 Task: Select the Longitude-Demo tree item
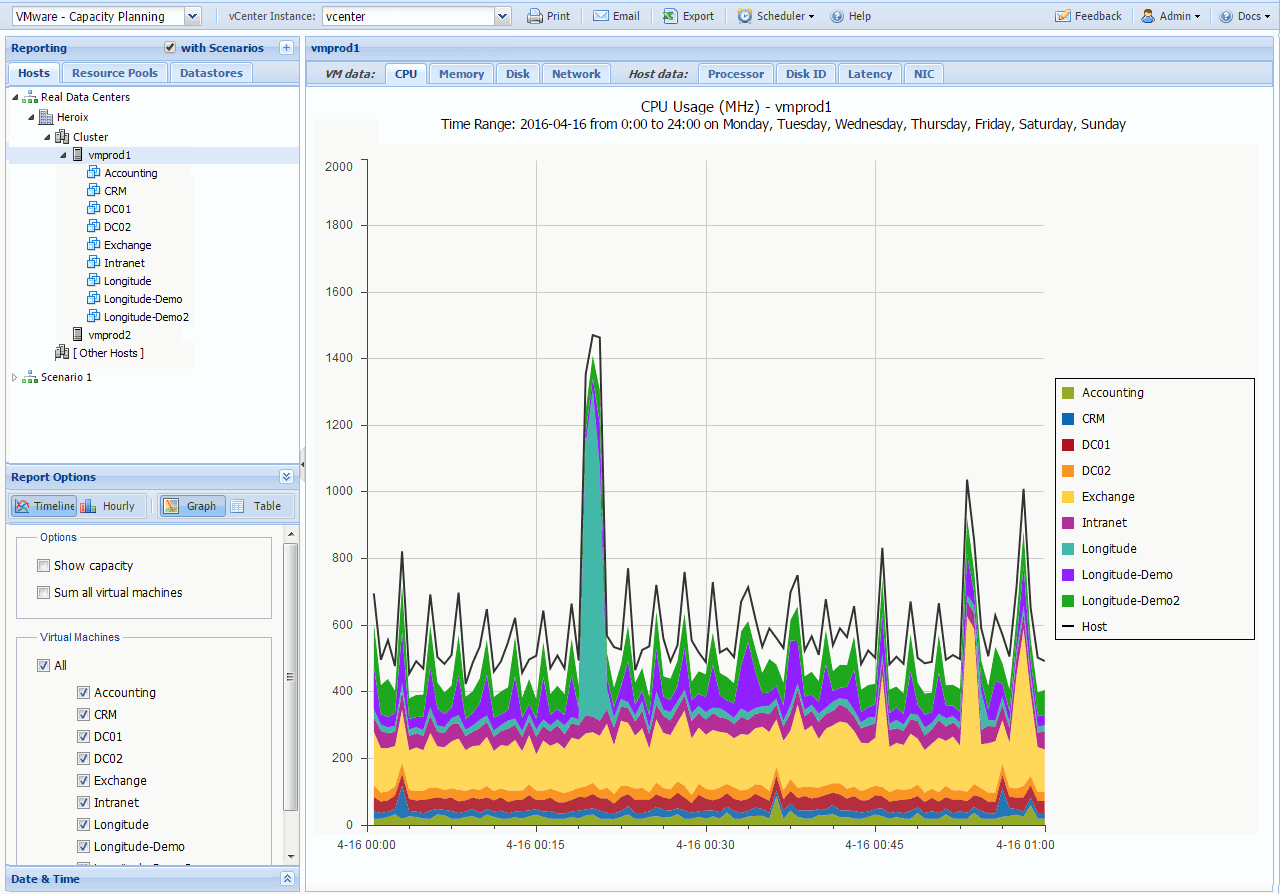(x=143, y=299)
